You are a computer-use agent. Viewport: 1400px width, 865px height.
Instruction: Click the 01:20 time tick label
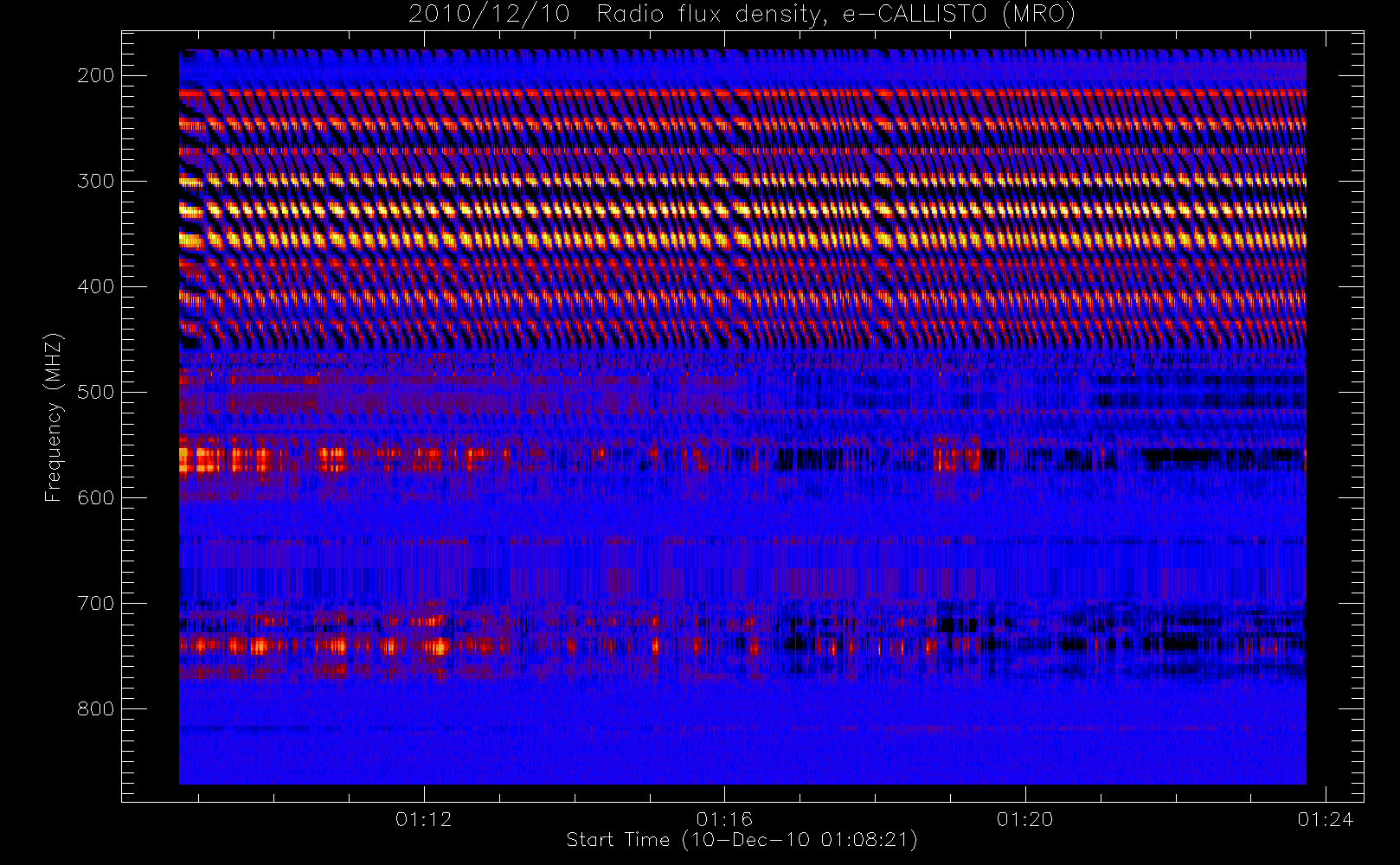[1025, 819]
